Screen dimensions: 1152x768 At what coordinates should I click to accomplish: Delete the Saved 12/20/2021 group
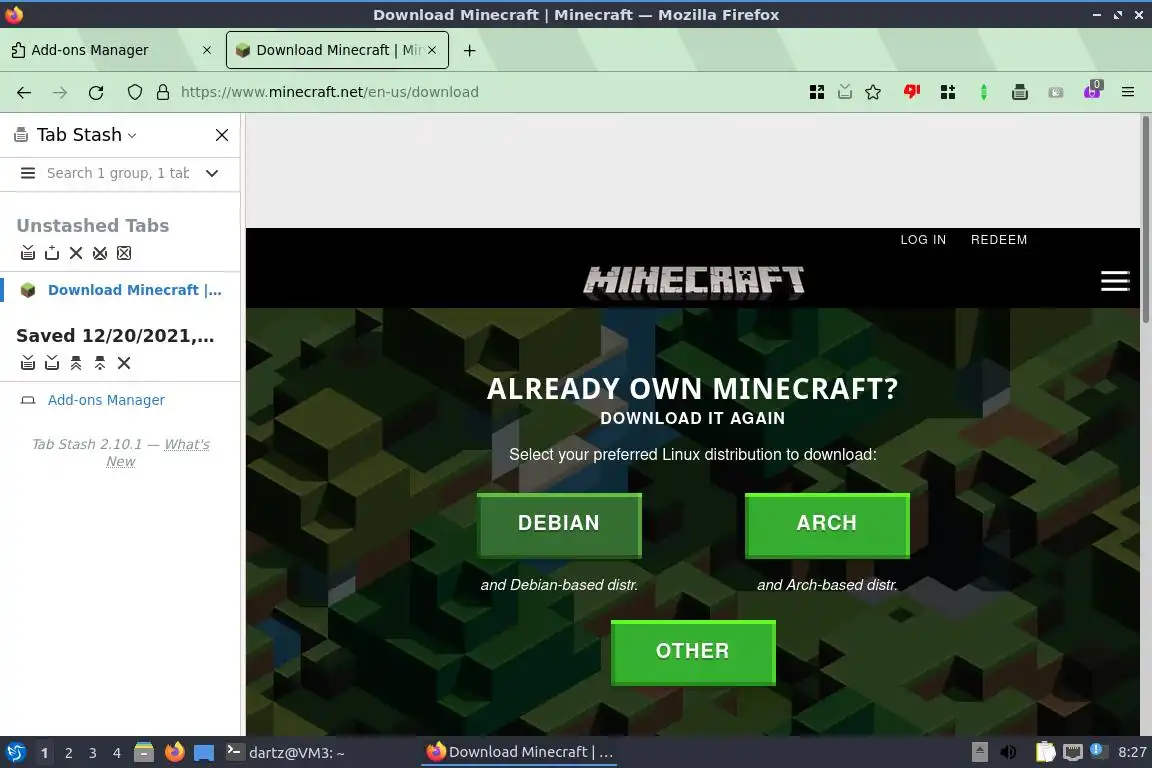124,363
